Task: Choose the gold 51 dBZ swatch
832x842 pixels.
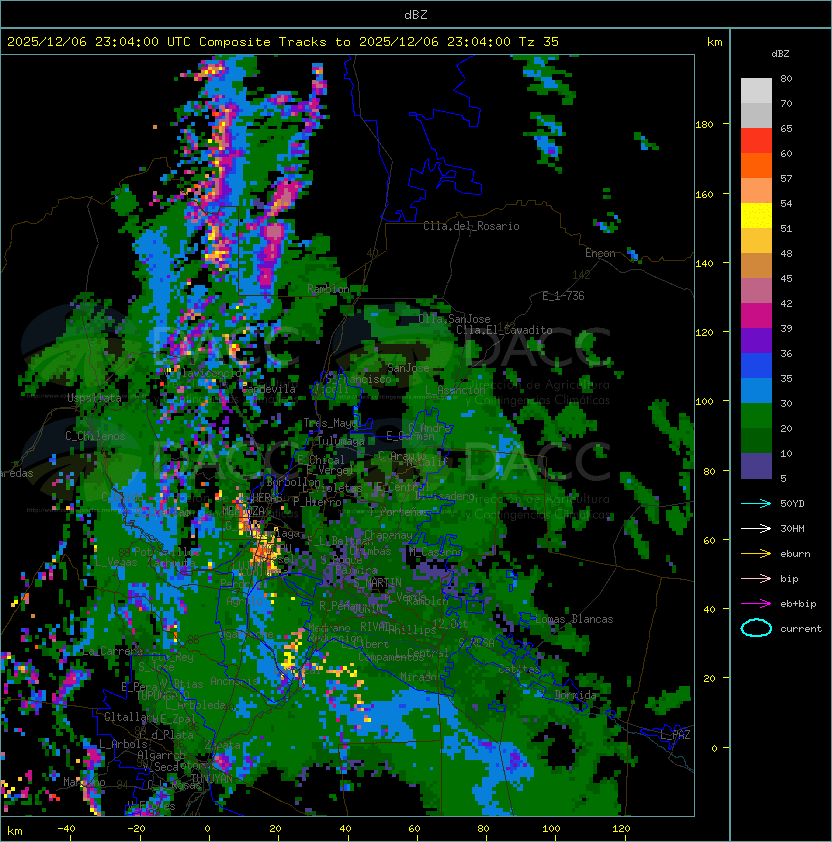Action: coord(756,241)
